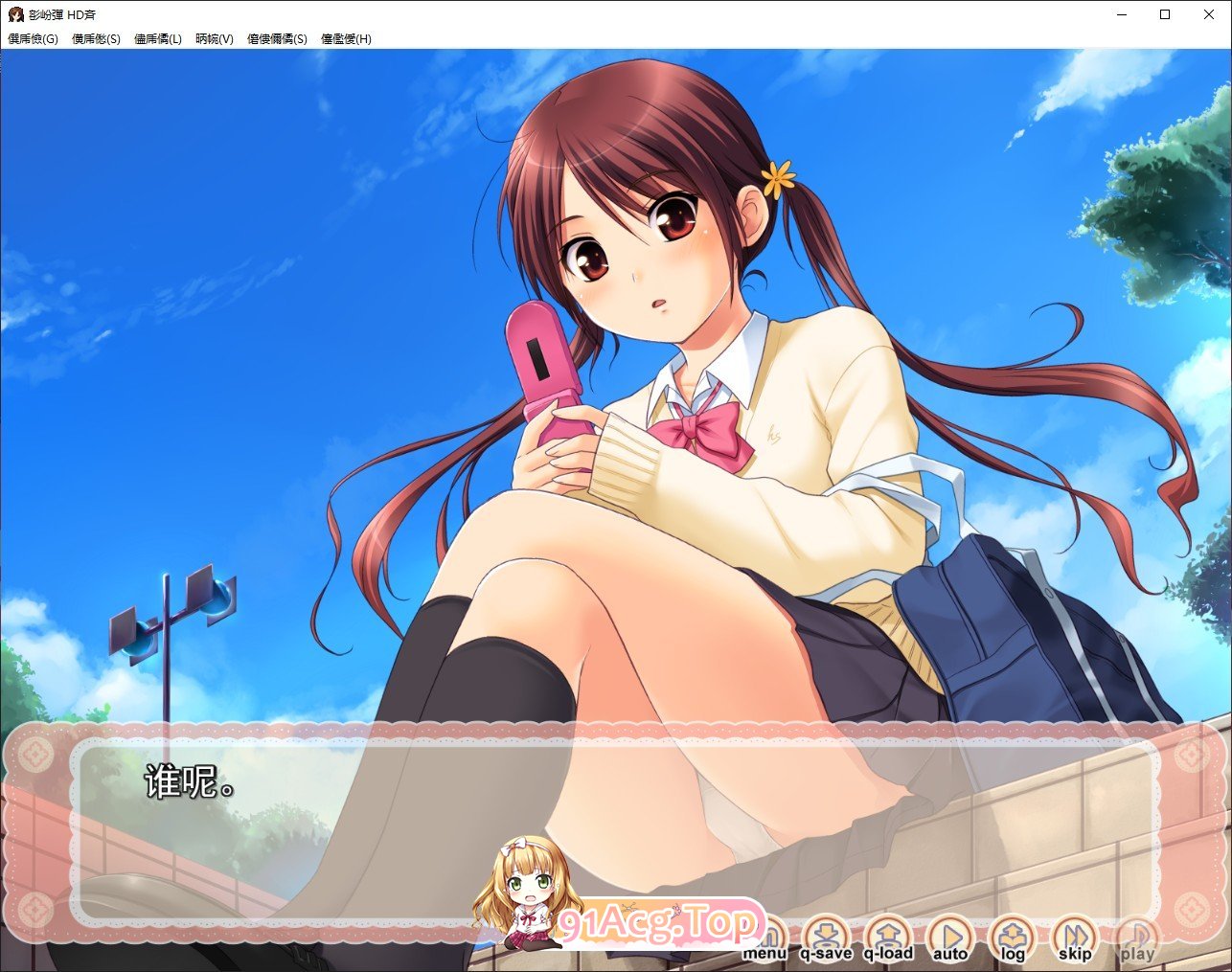Viewport: 1232px width, 972px height.
Task: Click the app icon in the title bar
Action: tap(15, 14)
